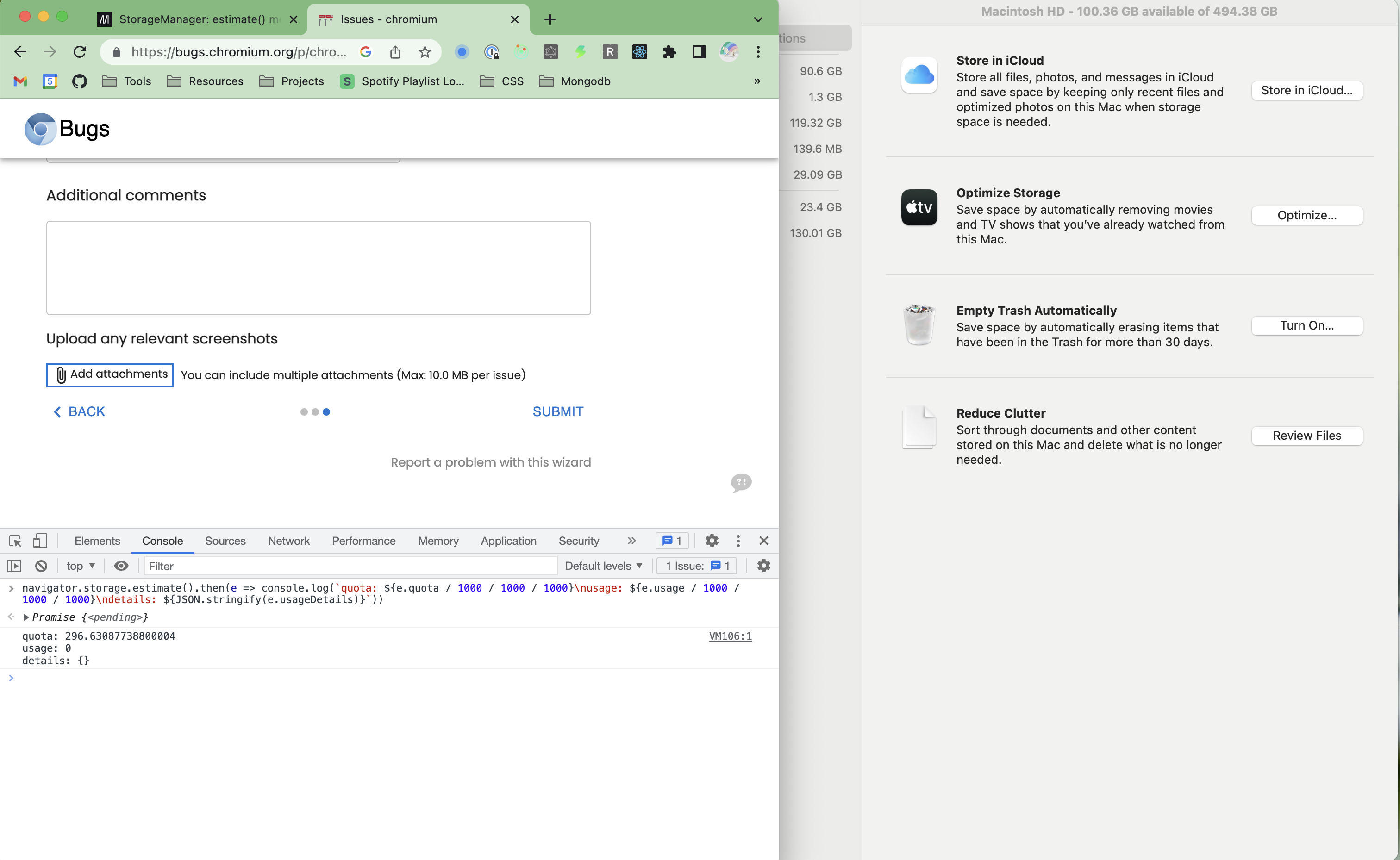
Task: Submit the bug report
Action: click(558, 412)
